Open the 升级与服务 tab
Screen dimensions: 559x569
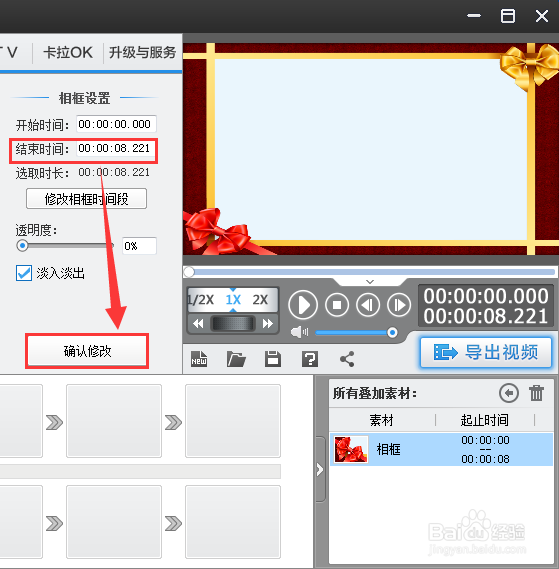[x=142, y=53]
